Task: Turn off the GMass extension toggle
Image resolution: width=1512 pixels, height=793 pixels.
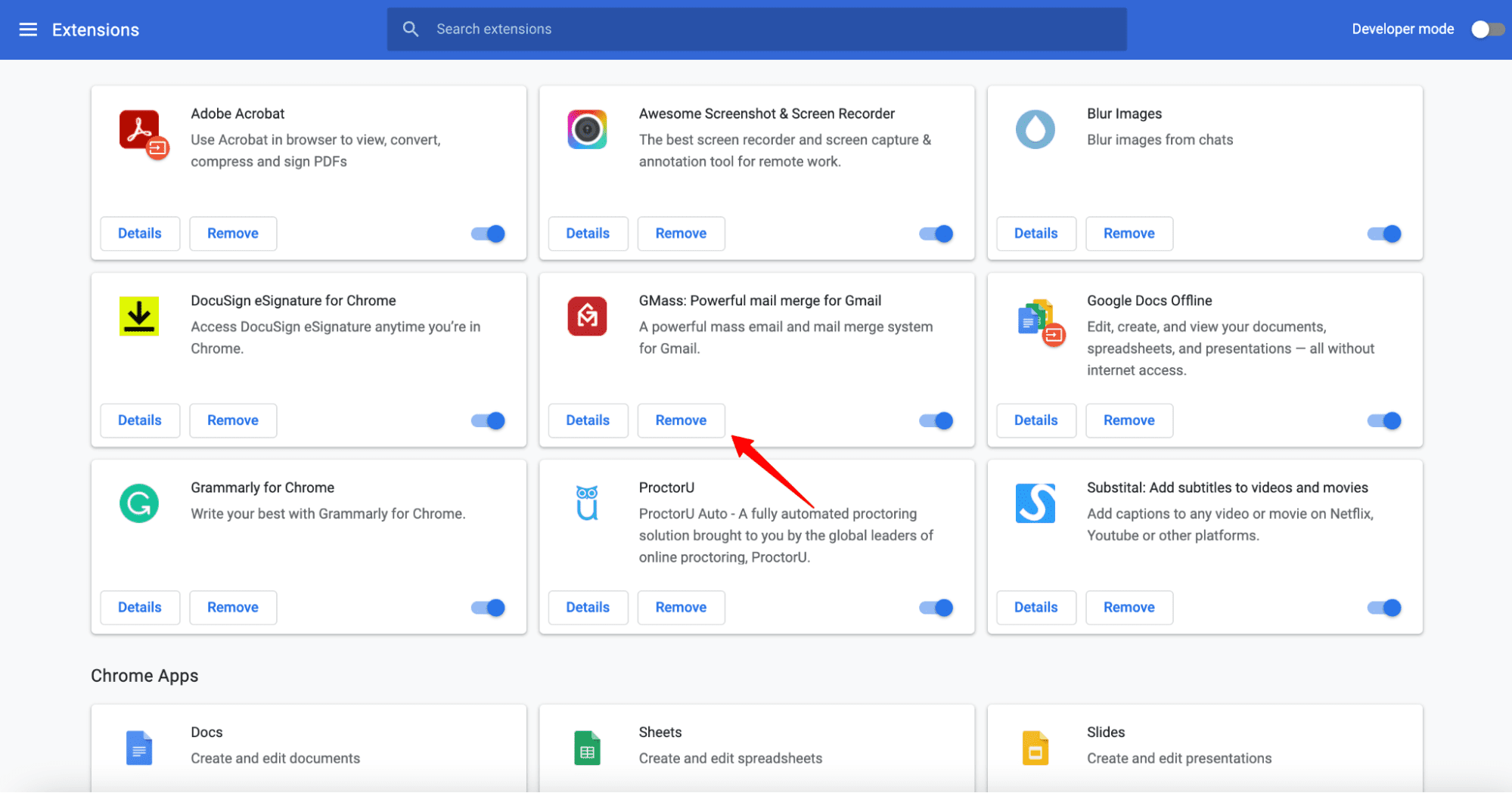Action: (x=936, y=421)
